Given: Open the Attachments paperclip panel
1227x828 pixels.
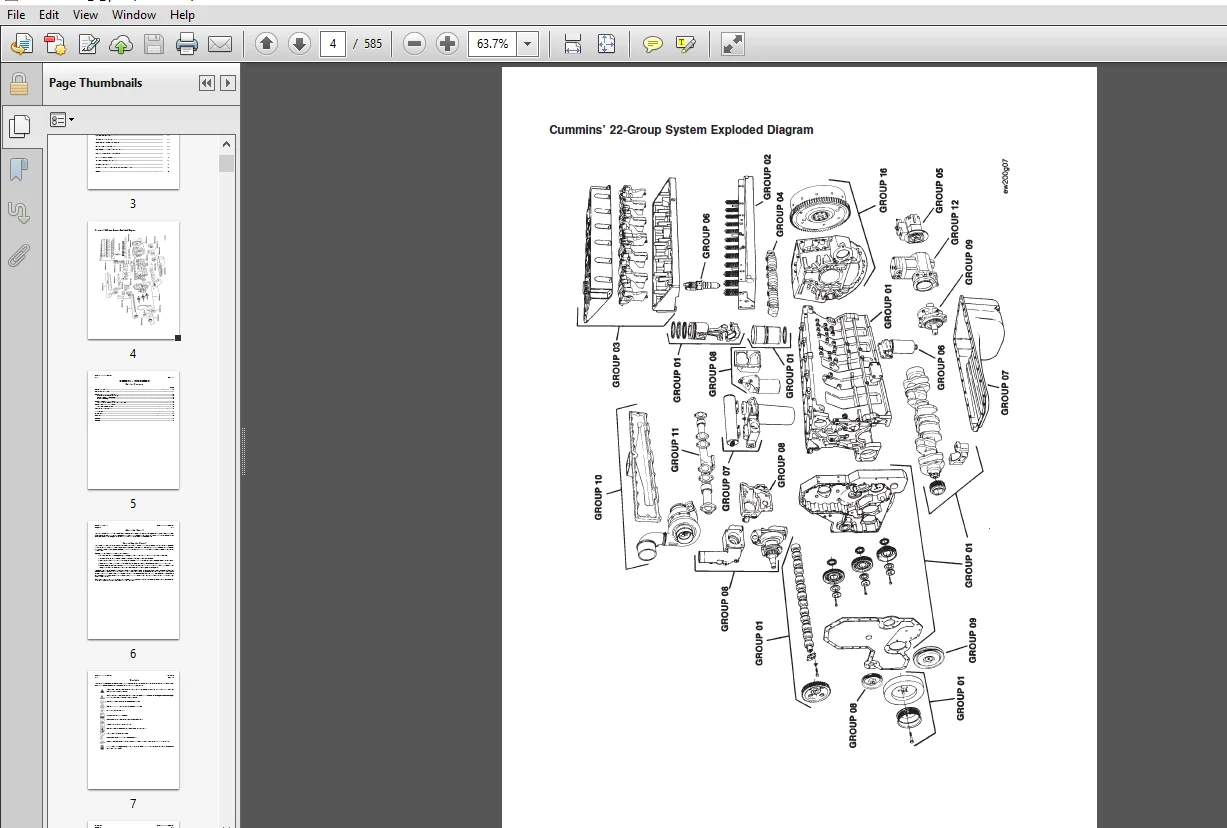Looking at the screenshot, I should pyautogui.click(x=18, y=256).
